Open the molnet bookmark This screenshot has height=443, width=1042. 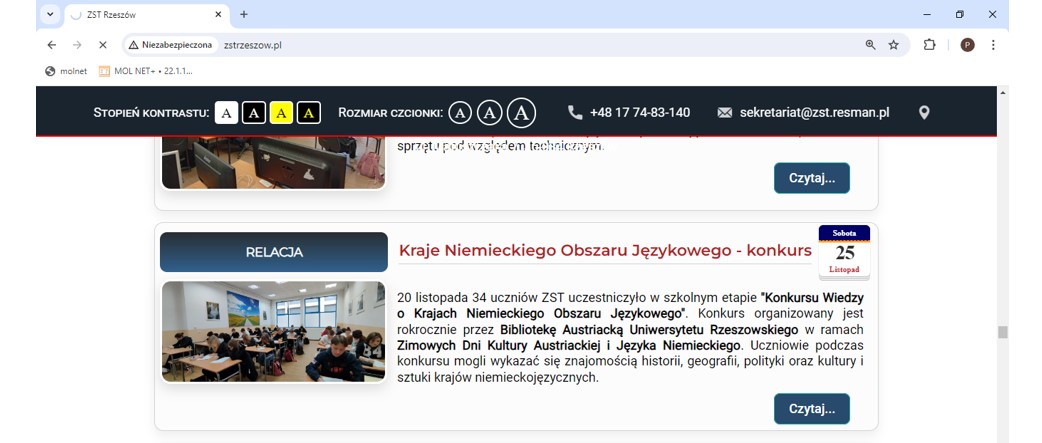(66, 71)
